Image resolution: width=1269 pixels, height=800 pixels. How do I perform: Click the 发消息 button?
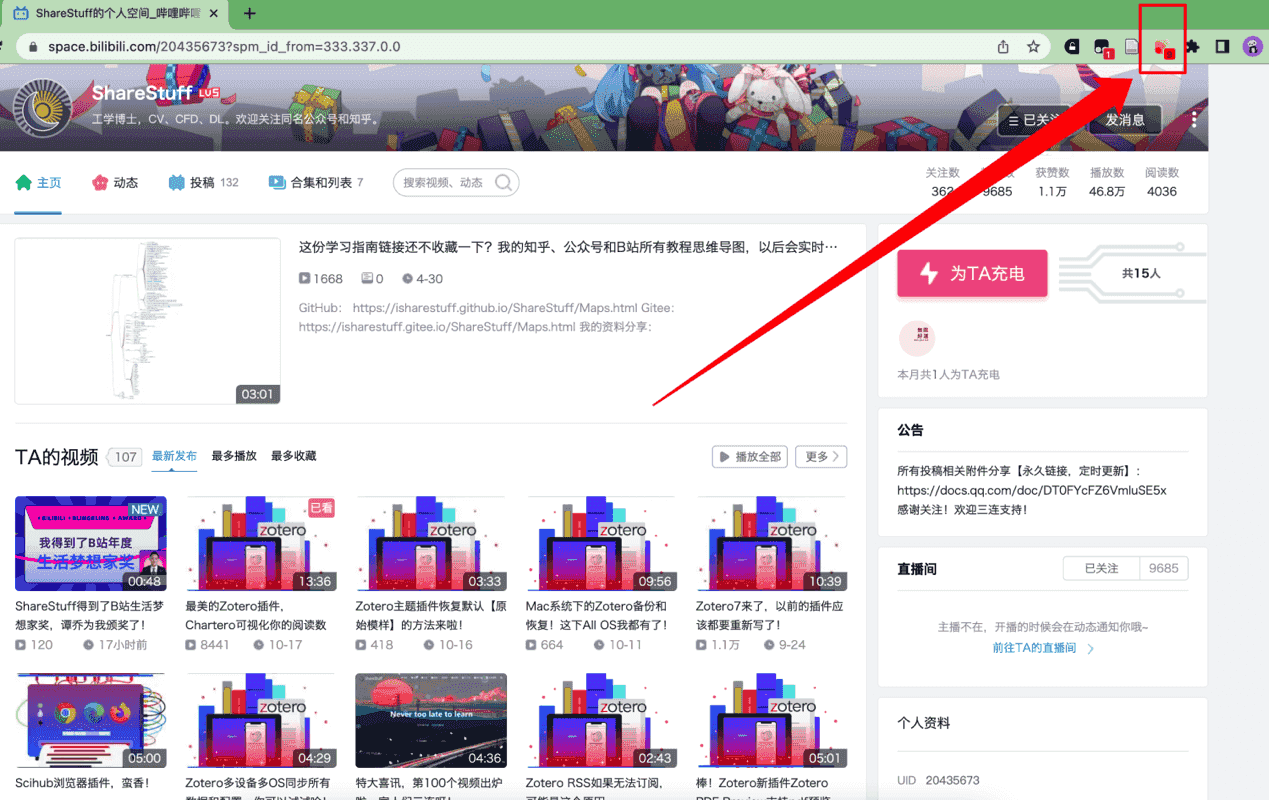point(1125,118)
